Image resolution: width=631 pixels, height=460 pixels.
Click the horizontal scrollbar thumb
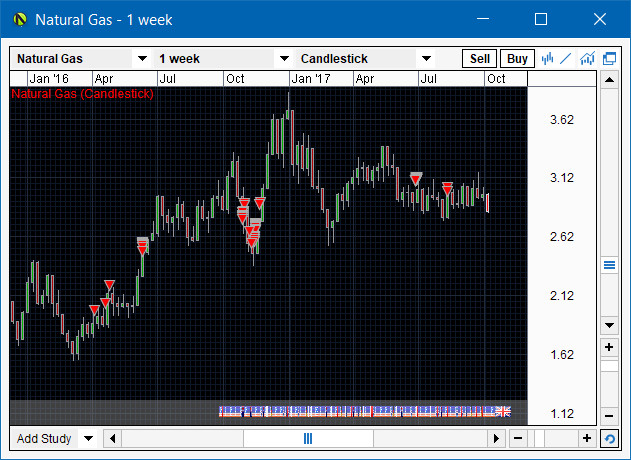point(308,439)
